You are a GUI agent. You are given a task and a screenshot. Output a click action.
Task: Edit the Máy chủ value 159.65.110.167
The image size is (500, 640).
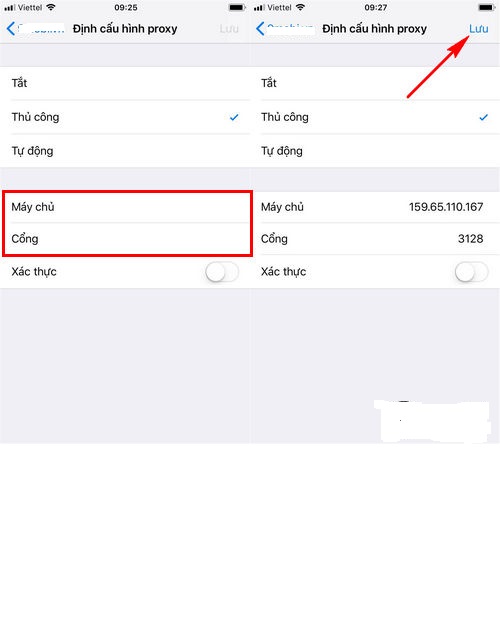[446, 207]
